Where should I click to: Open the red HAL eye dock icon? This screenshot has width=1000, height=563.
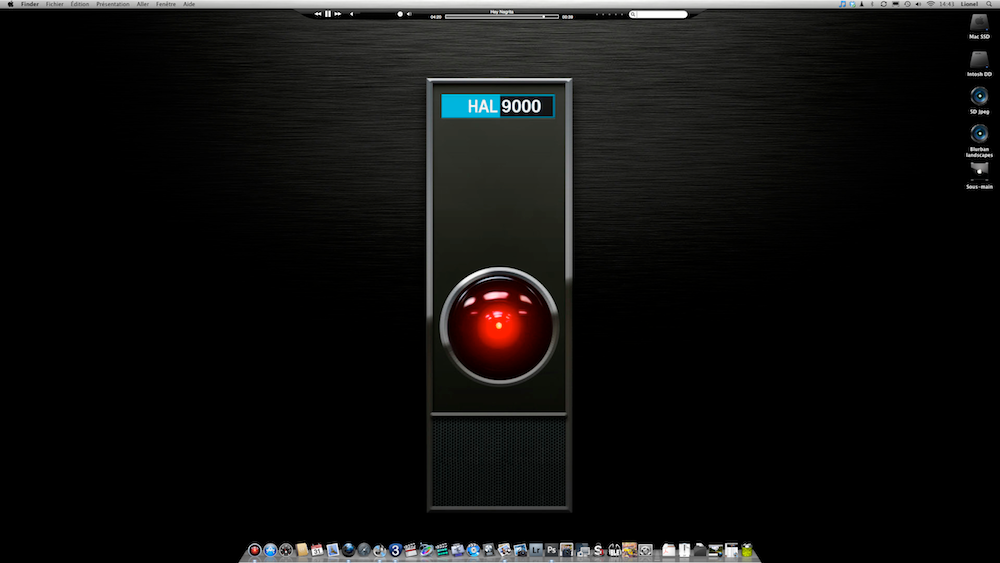[254, 550]
